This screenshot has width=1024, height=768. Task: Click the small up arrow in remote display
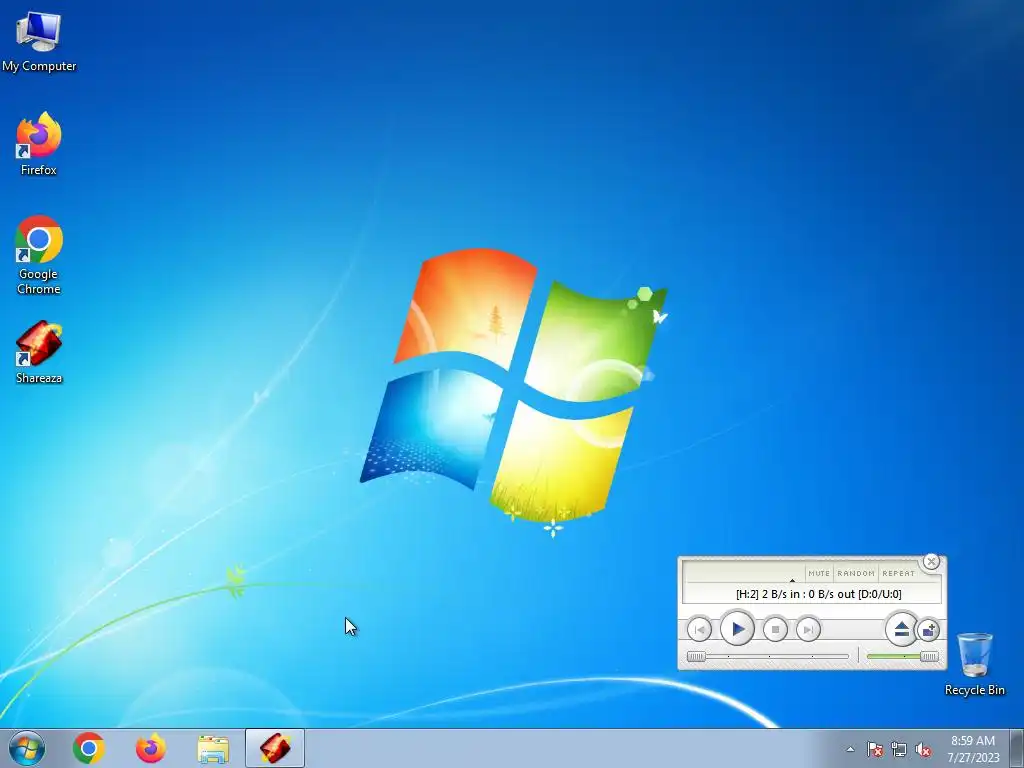(x=792, y=581)
